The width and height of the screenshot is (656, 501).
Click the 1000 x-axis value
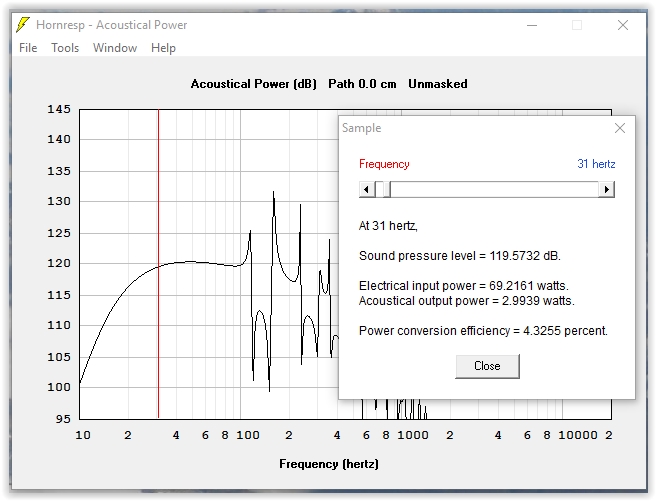point(413,435)
